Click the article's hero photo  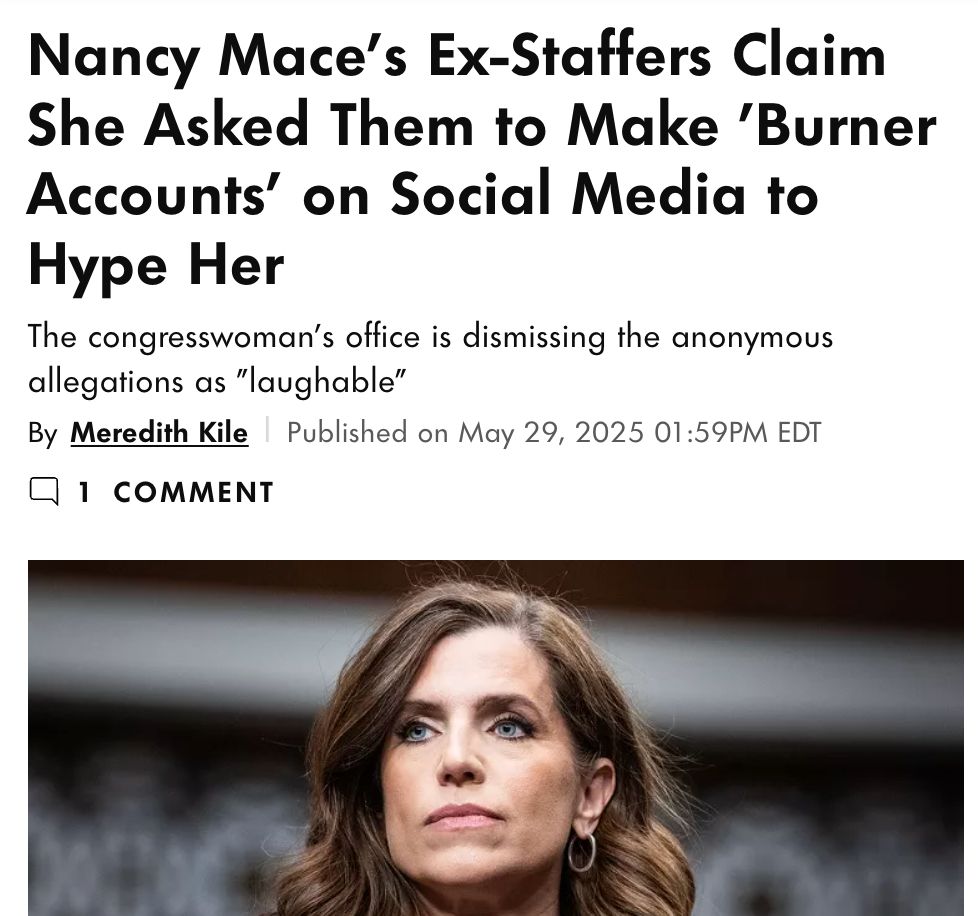click(x=496, y=738)
